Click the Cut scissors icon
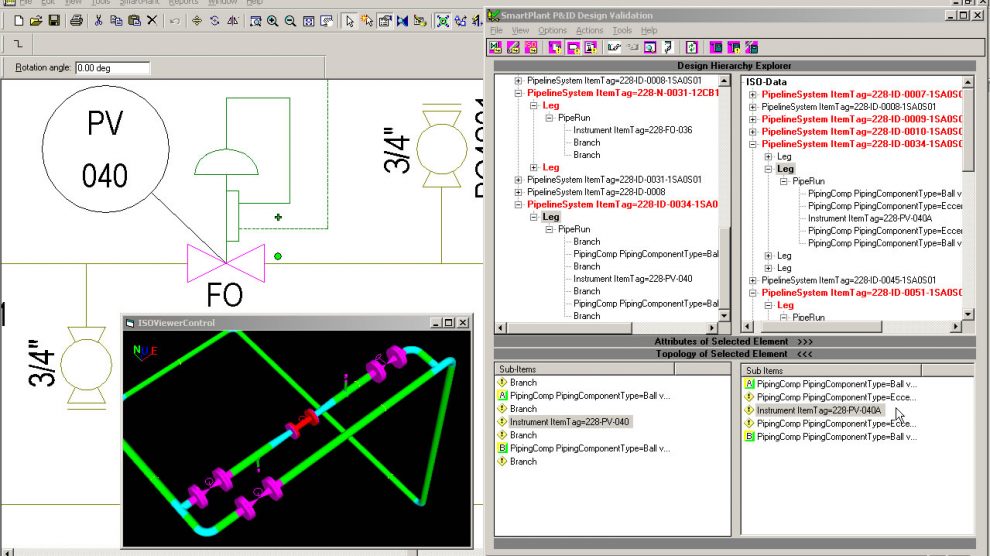Viewport: 990px width, 556px height. (98, 21)
